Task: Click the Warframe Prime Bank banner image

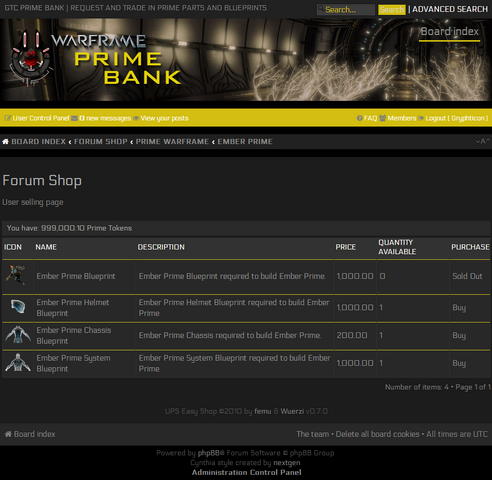Action: click(246, 60)
